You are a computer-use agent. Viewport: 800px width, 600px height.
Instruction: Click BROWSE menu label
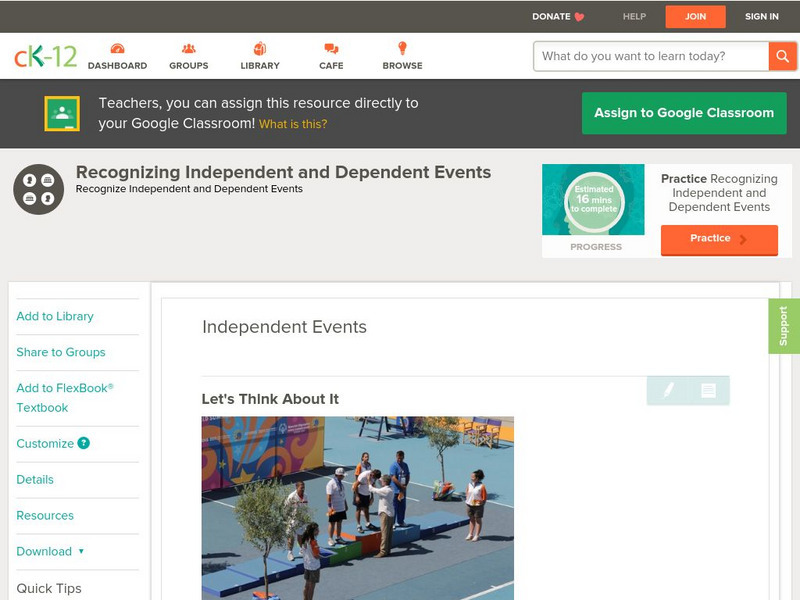tap(403, 66)
